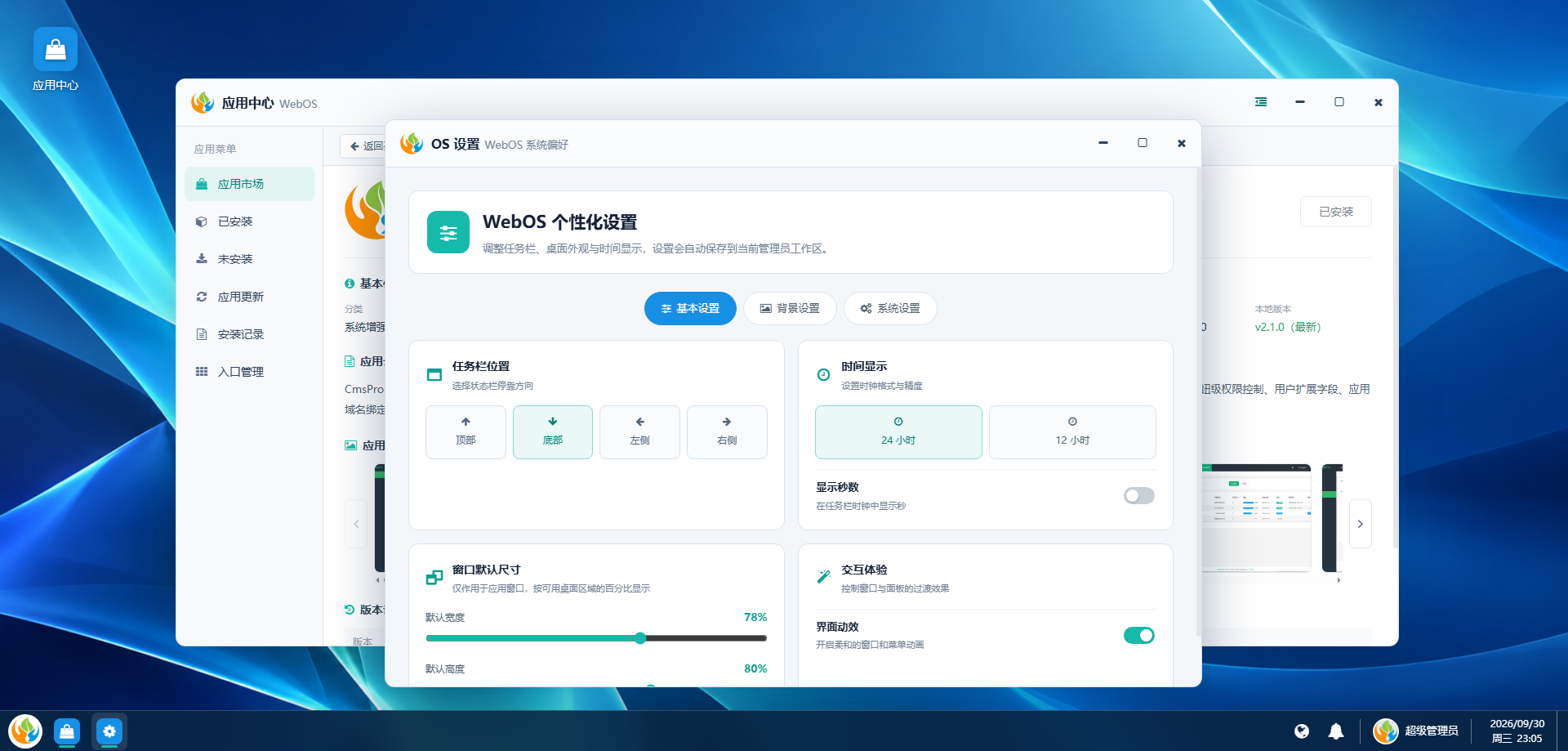Click the OS 设置 window scrollbar
This screenshot has width=1568, height=751.
click(x=1198, y=402)
